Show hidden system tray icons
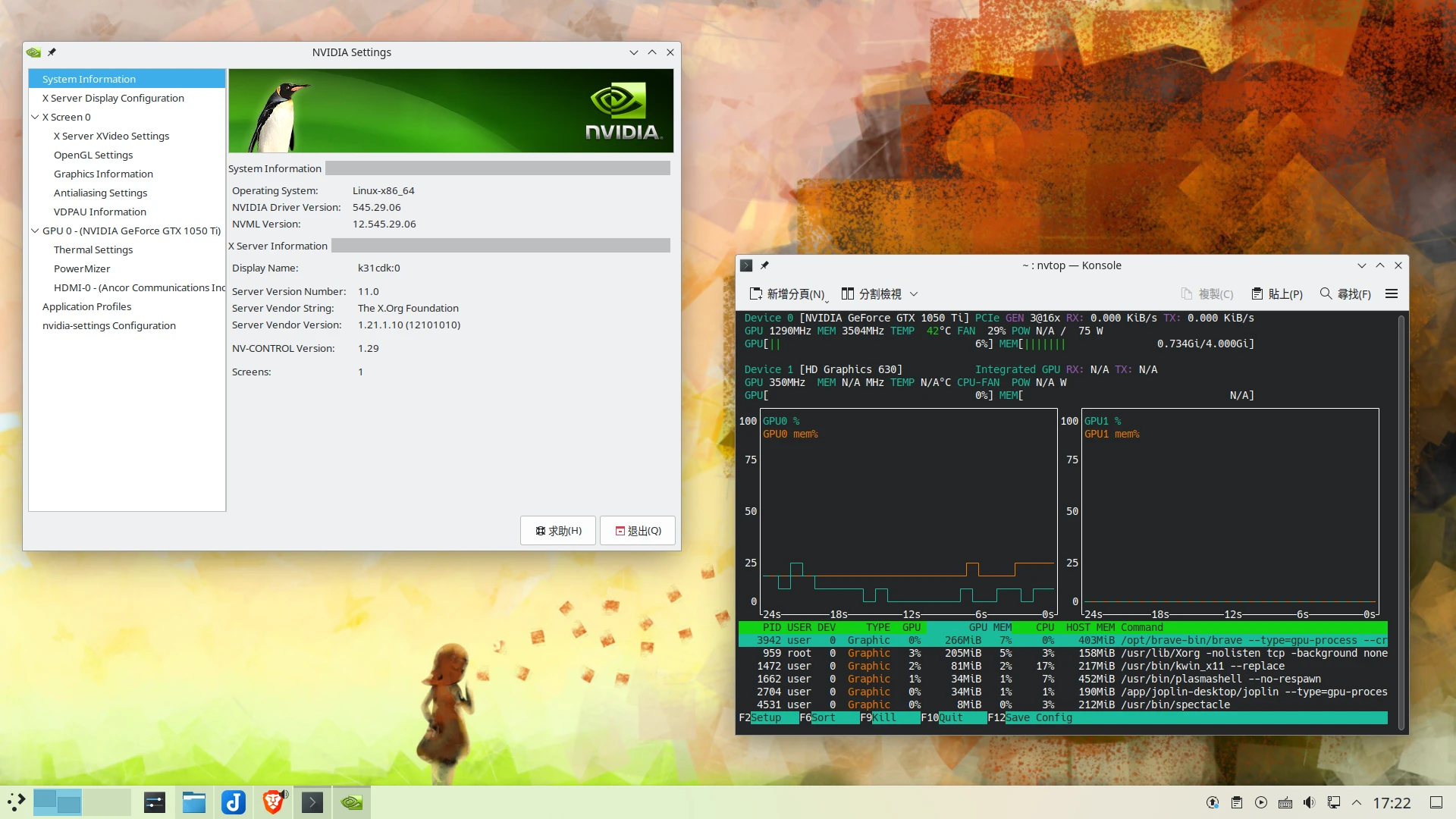The height and width of the screenshot is (819, 1456). 1357,802
